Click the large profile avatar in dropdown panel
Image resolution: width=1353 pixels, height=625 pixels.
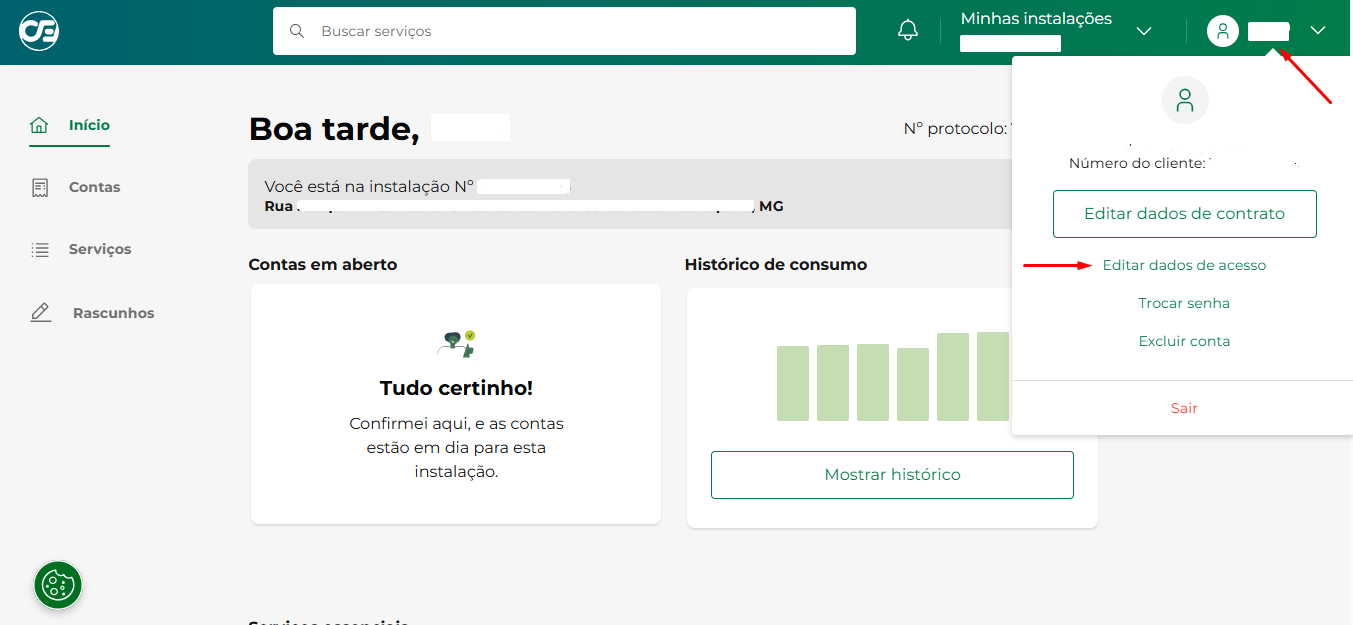[1184, 100]
